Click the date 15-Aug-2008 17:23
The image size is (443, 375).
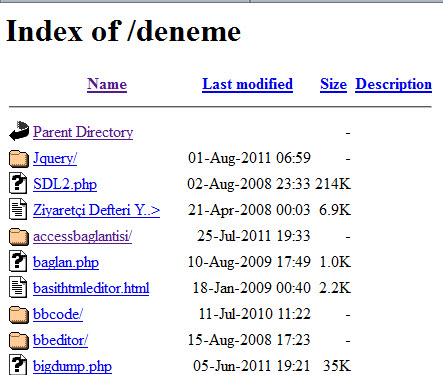(249, 340)
